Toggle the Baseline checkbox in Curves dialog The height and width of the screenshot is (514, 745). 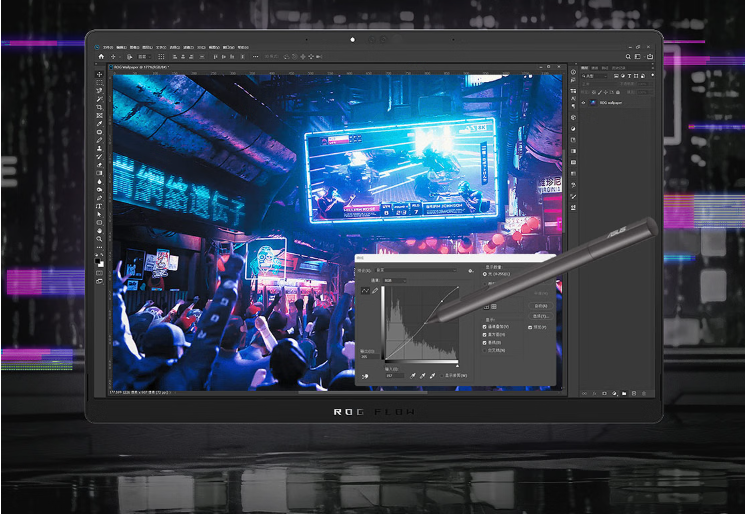coord(486,342)
